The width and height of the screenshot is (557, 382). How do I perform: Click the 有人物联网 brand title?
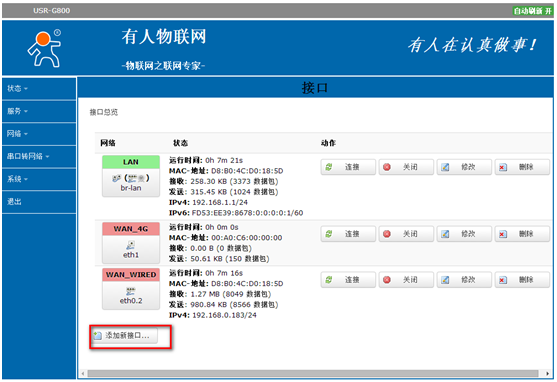pos(164,37)
